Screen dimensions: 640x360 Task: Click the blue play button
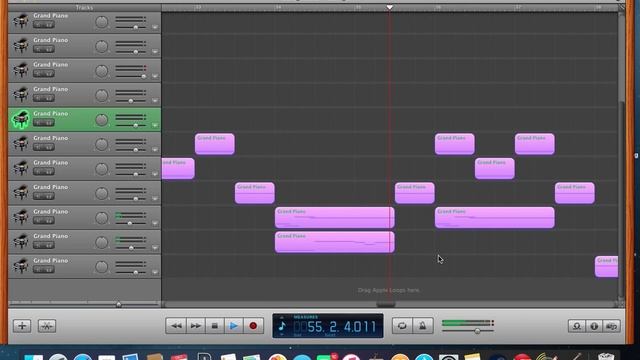[x=234, y=326]
